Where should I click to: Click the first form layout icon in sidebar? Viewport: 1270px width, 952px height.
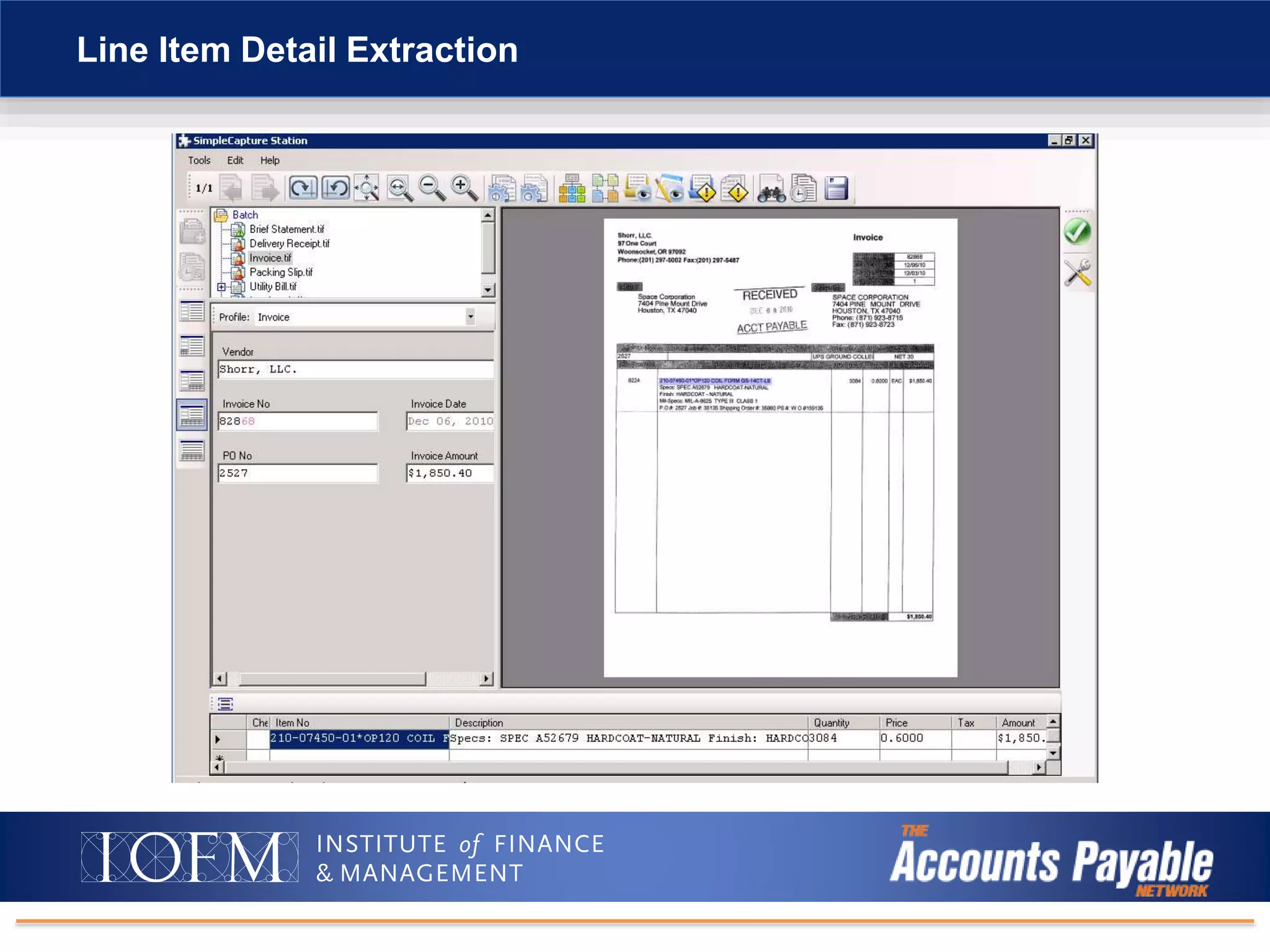coord(192,311)
